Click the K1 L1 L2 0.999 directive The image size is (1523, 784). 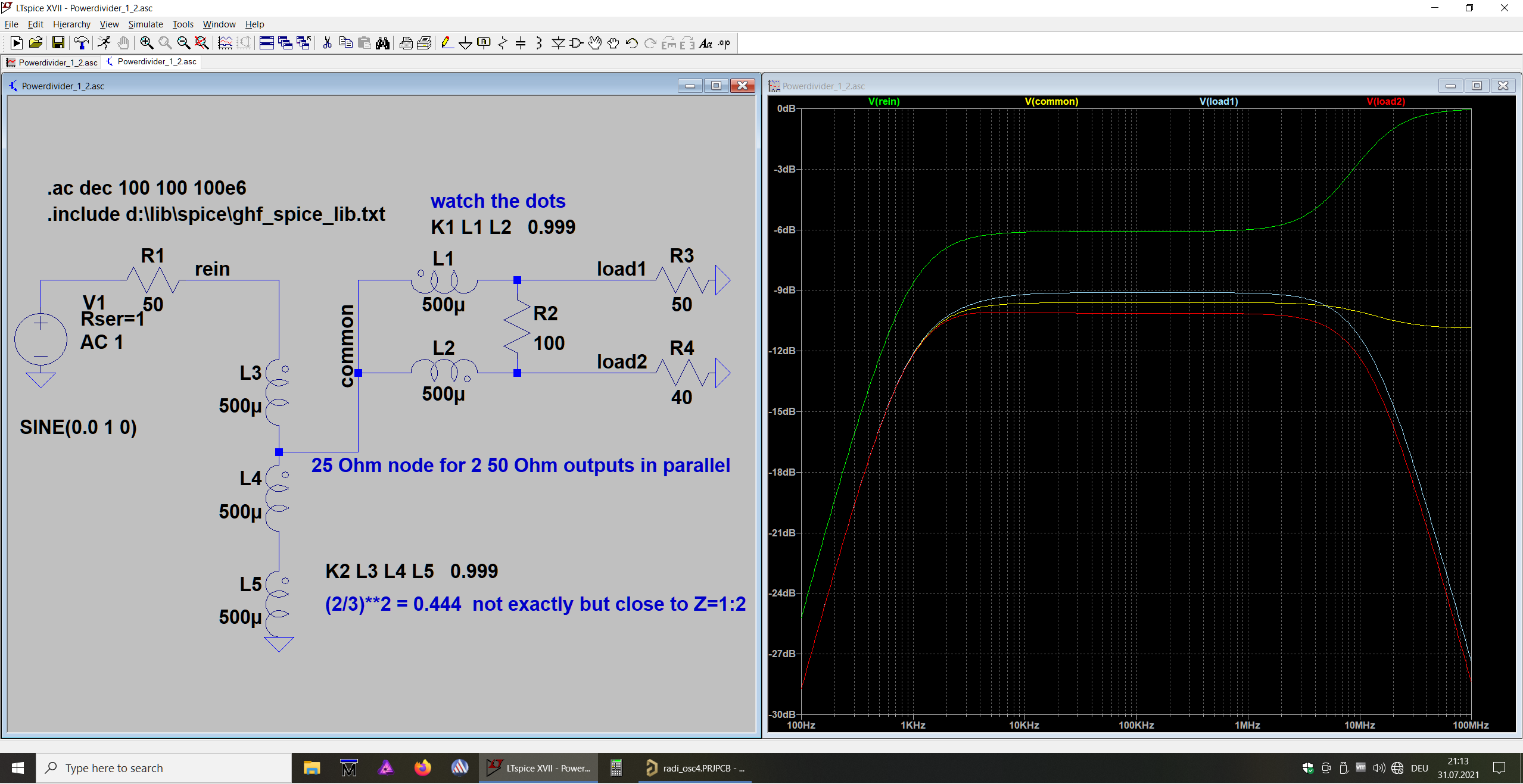(x=503, y=227)
